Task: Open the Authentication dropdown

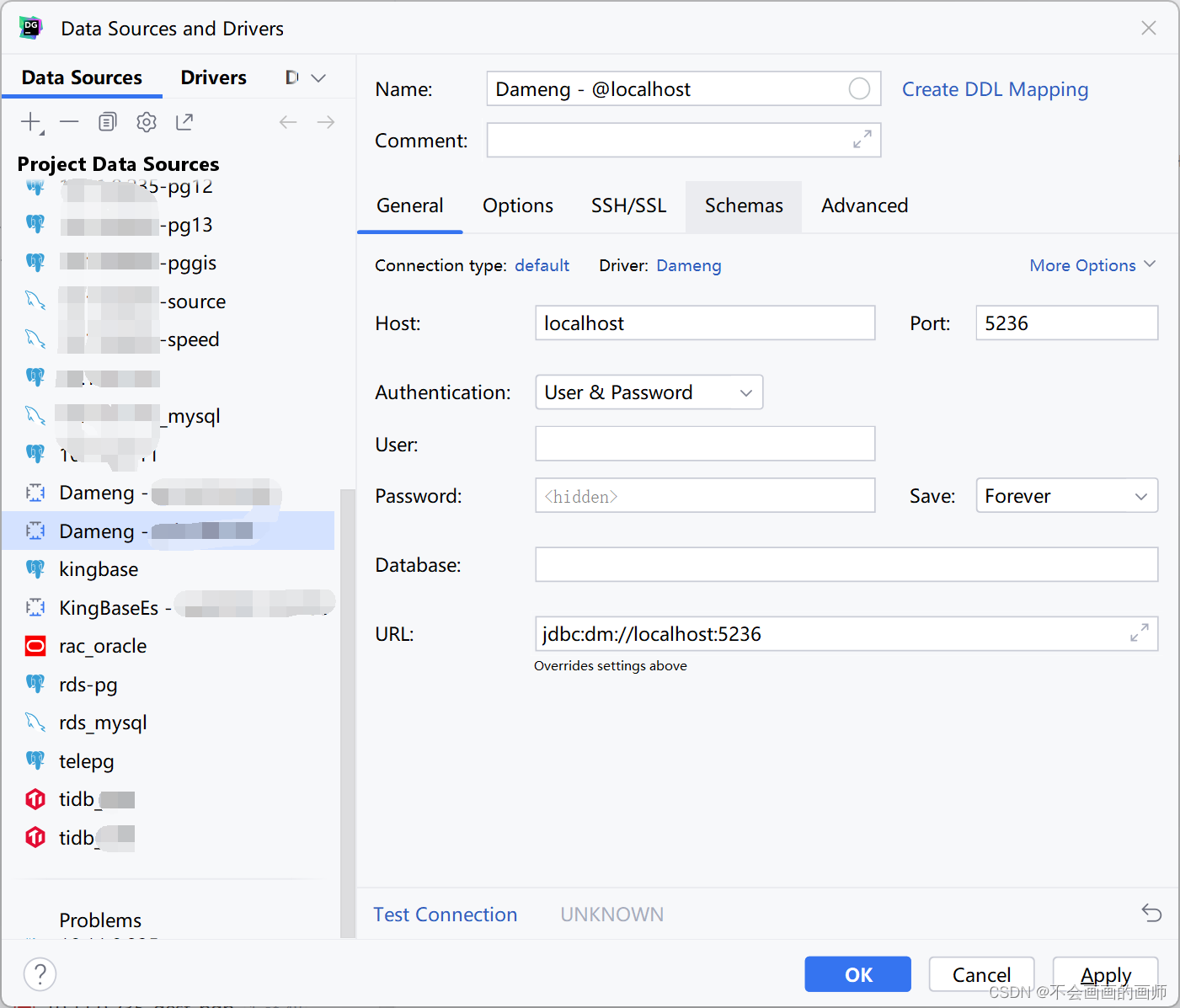Action: (649, 392)
